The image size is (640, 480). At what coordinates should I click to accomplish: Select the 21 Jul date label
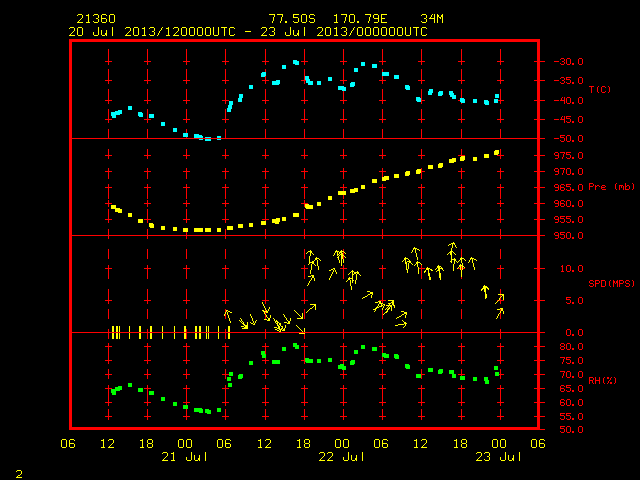[184, 457]
